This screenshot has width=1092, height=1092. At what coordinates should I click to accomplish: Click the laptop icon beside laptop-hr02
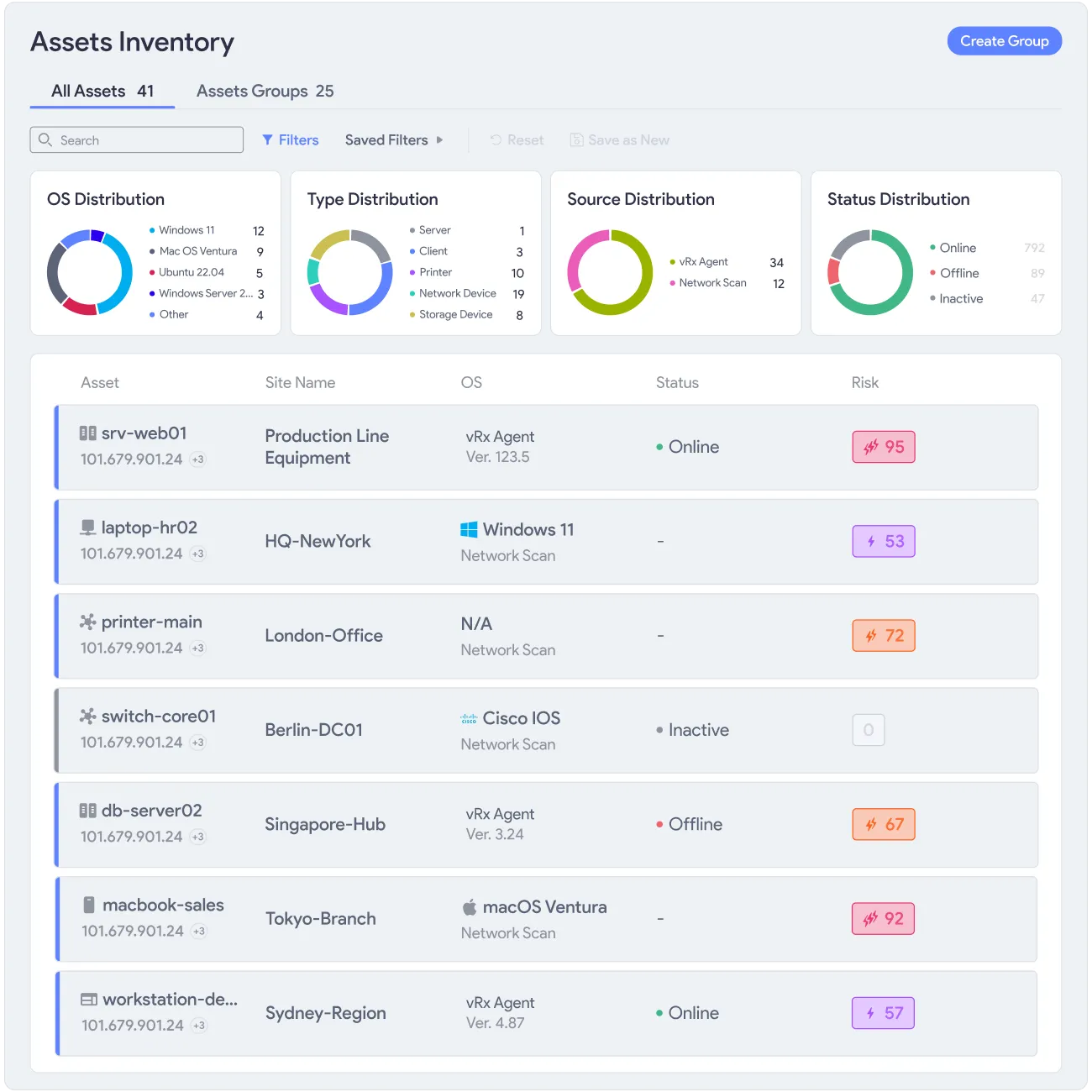click(x=87, y=528)
